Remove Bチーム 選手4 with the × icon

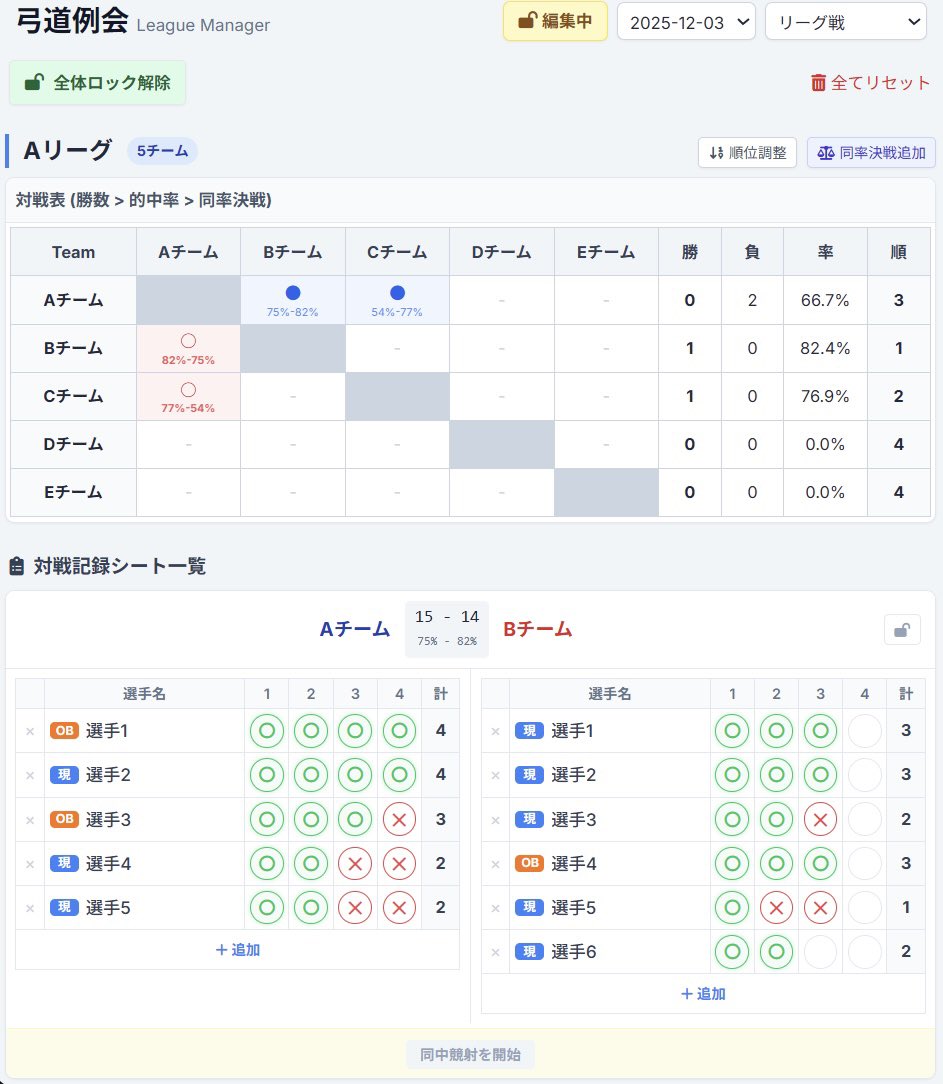(495, 864)
